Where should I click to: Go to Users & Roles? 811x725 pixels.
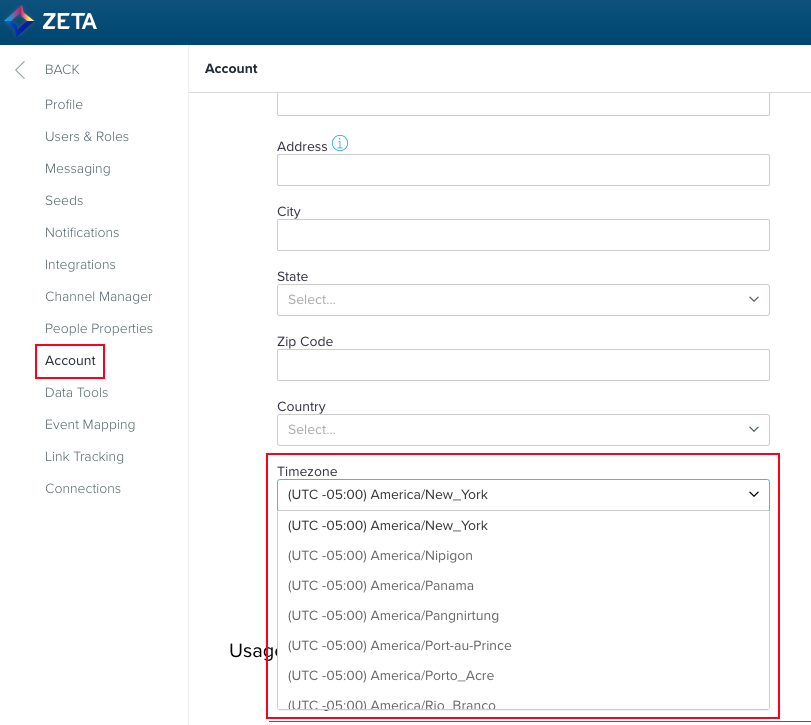87,137
